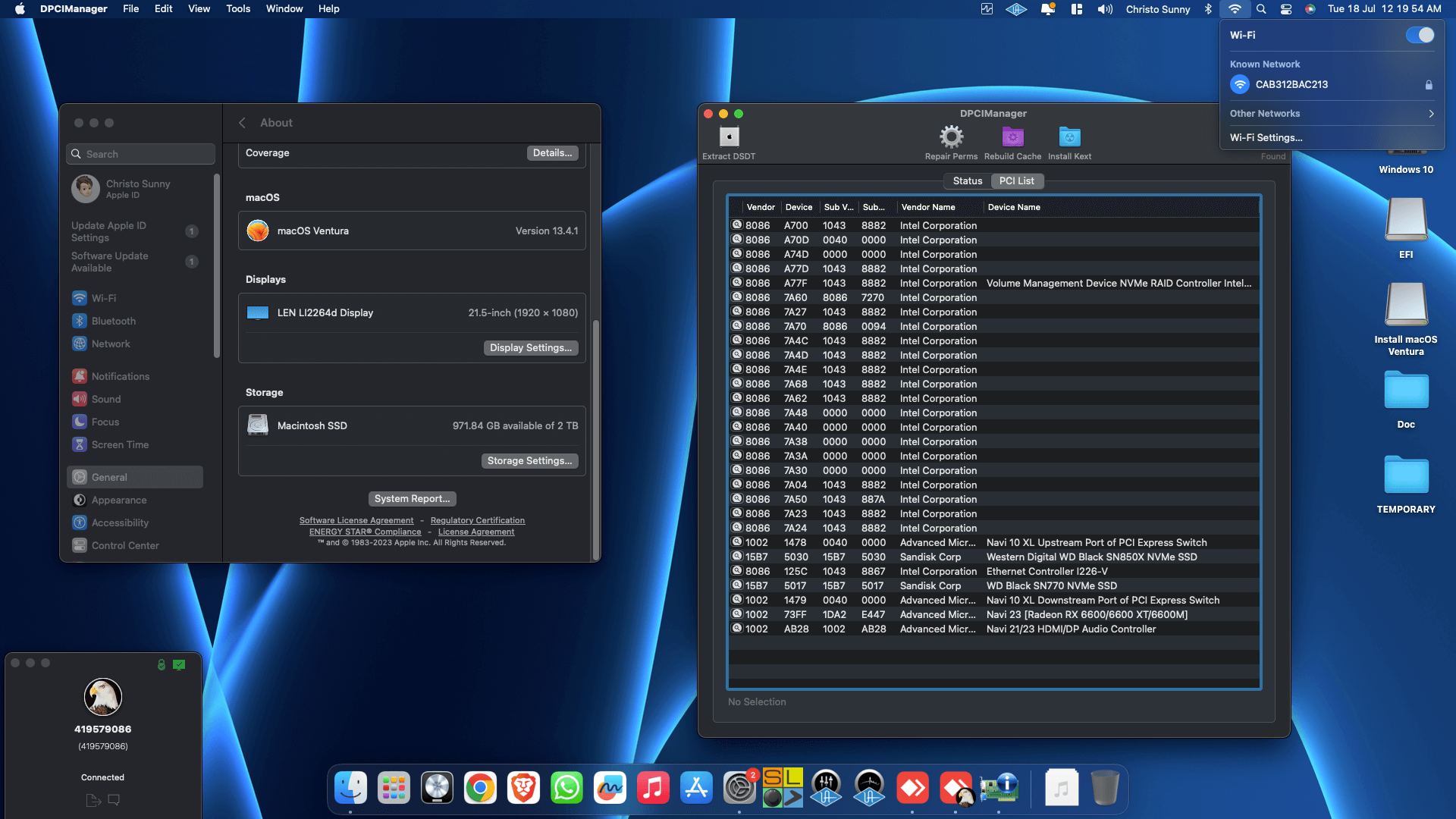This screenshot has width=1456, height=819.
Task: Open the Regulatory Certification link
Action: point(478,521)
